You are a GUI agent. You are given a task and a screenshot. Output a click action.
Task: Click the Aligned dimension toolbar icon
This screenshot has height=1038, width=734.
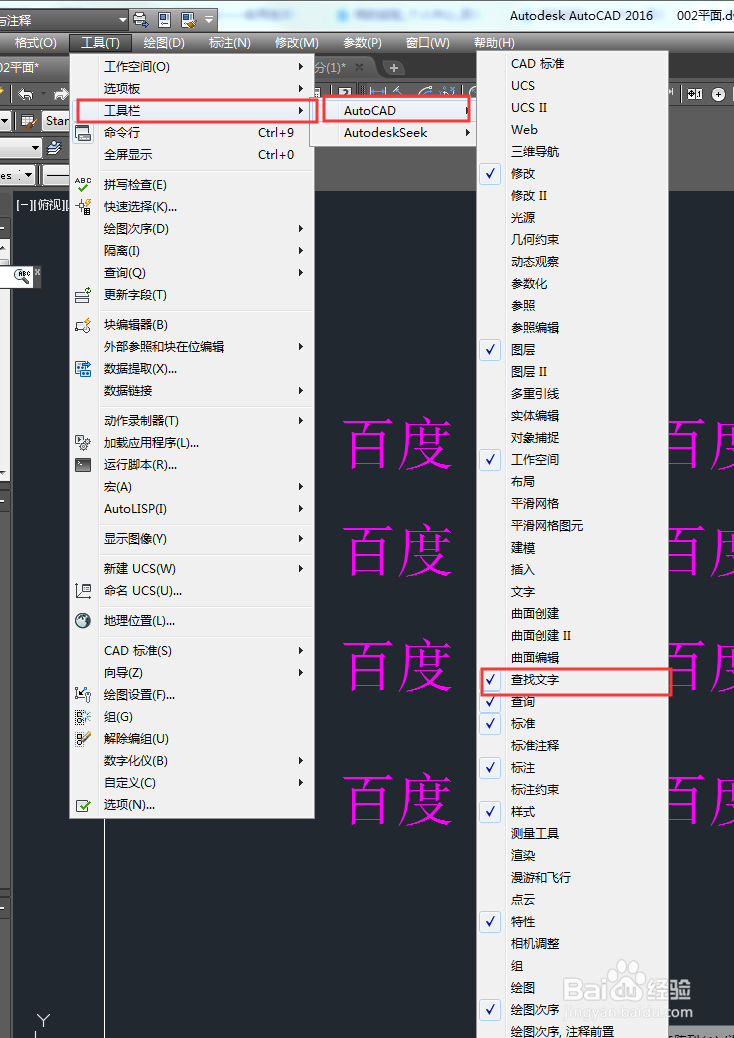pyautogui.click(x=398, y=93)
